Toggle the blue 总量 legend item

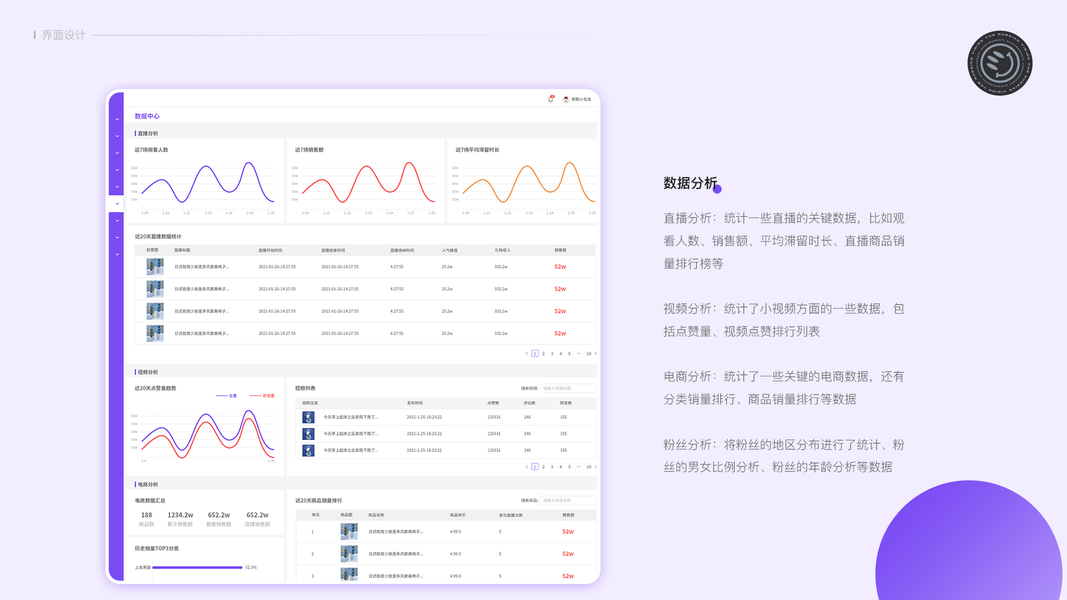pos(227,395)
